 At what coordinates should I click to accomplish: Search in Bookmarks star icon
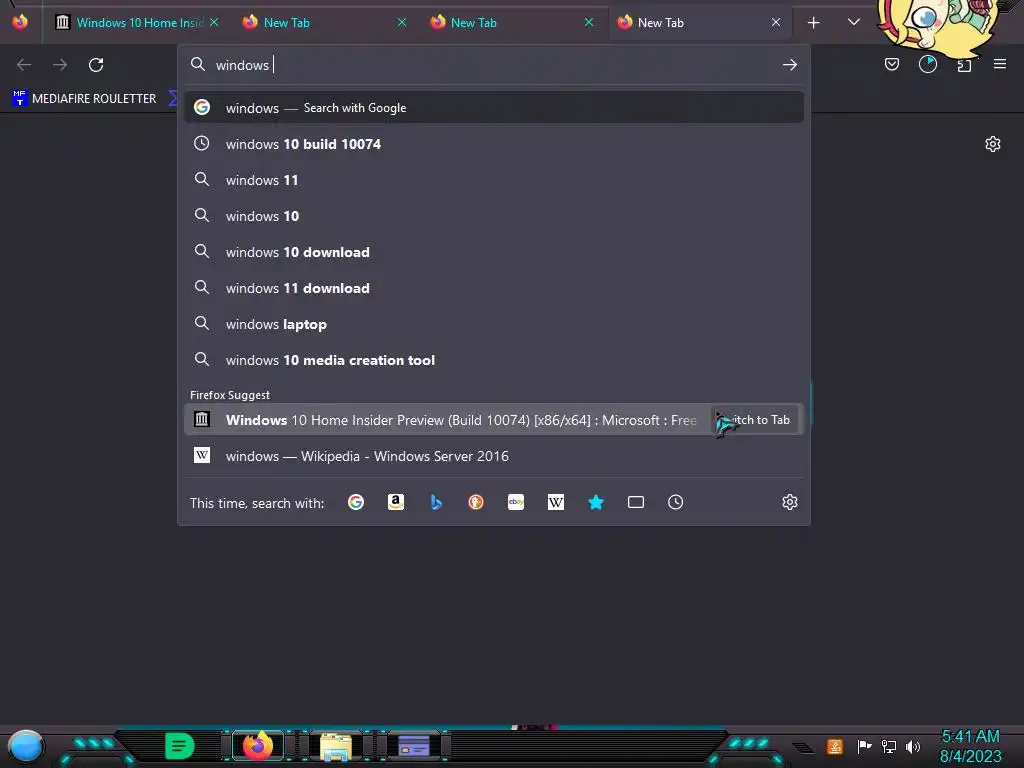(596, 502)
